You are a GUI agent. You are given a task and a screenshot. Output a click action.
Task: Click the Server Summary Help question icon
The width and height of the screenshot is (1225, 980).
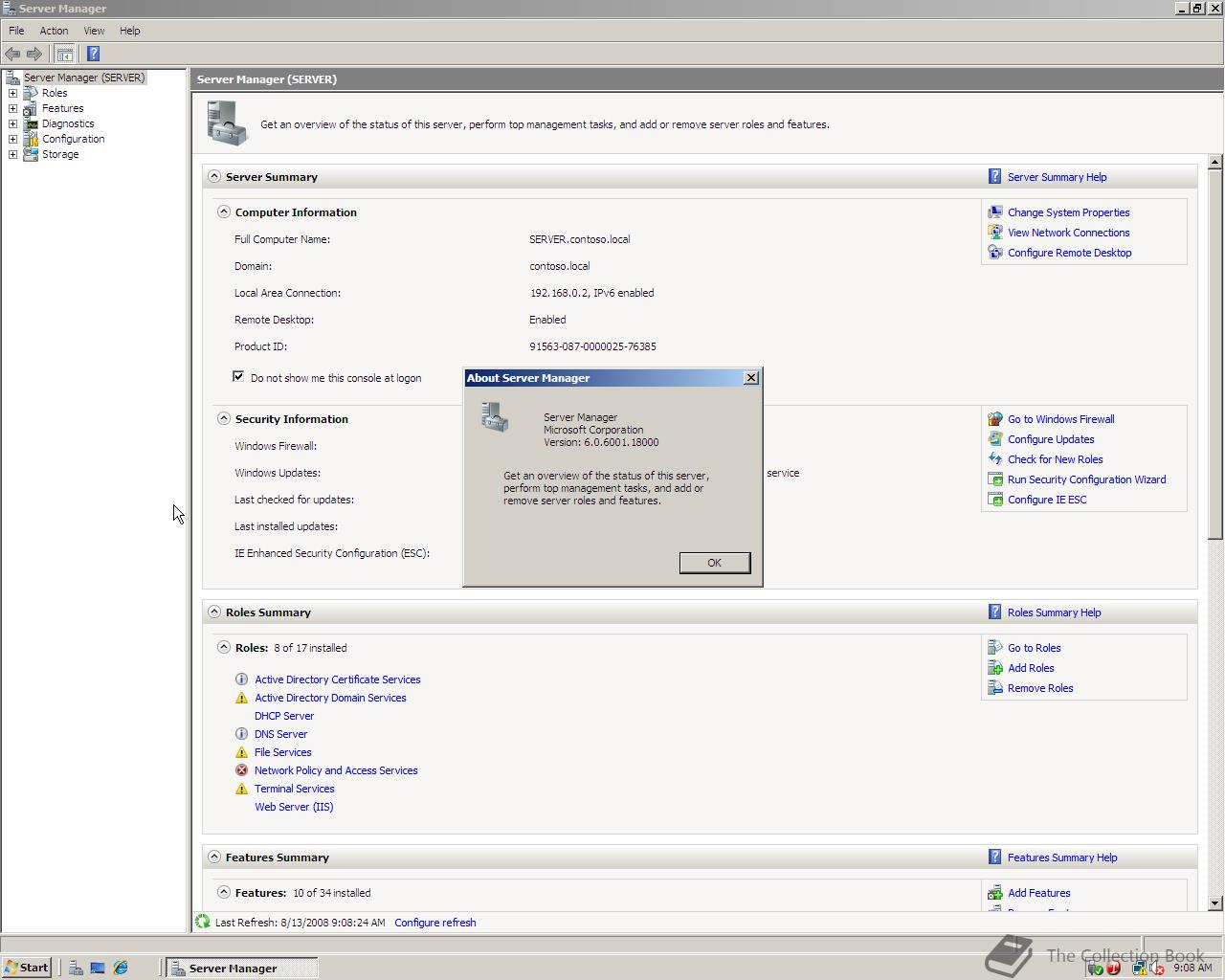click(995, 177)
